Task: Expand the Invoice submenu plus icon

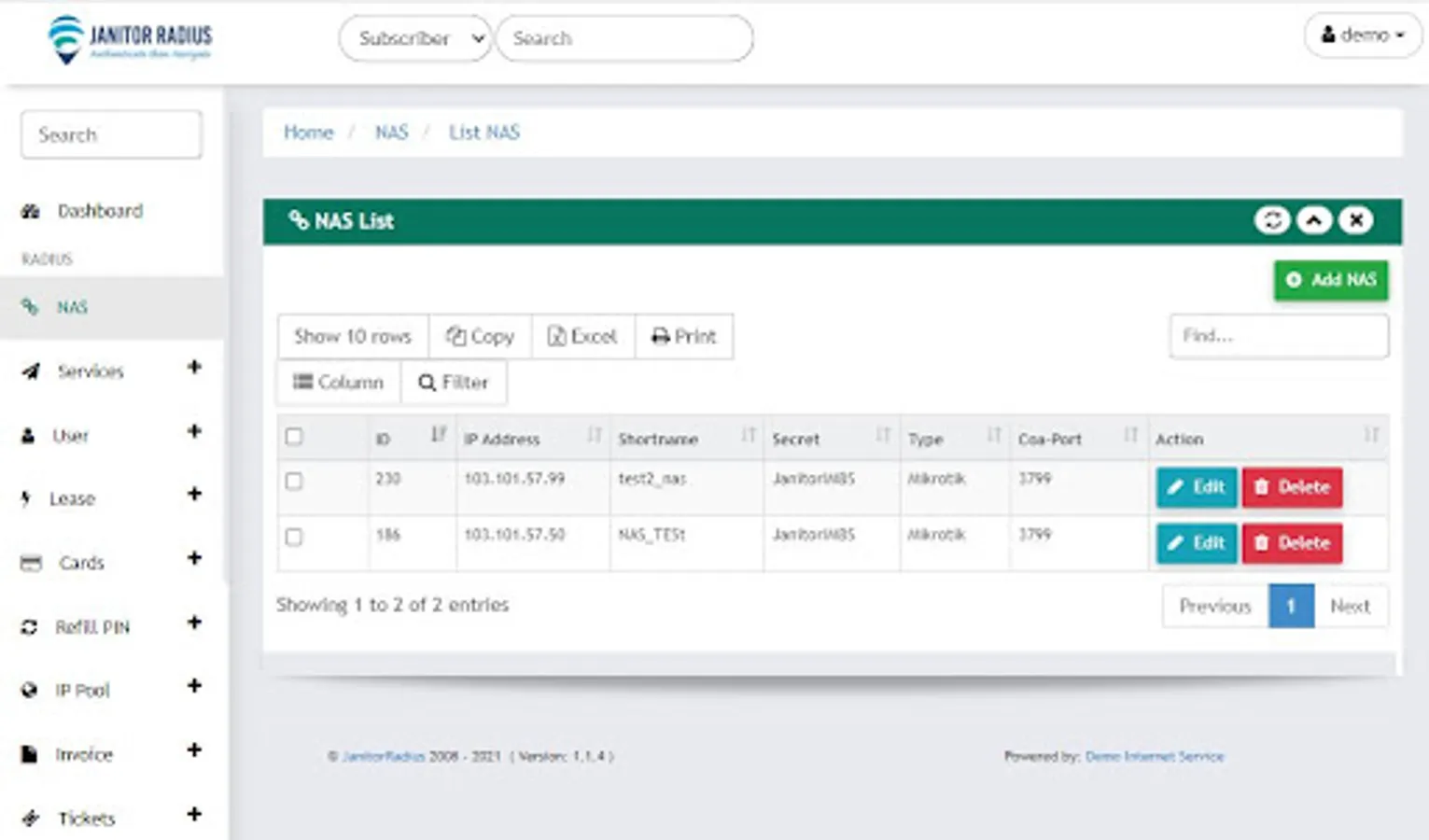Action: click(194, 749)
